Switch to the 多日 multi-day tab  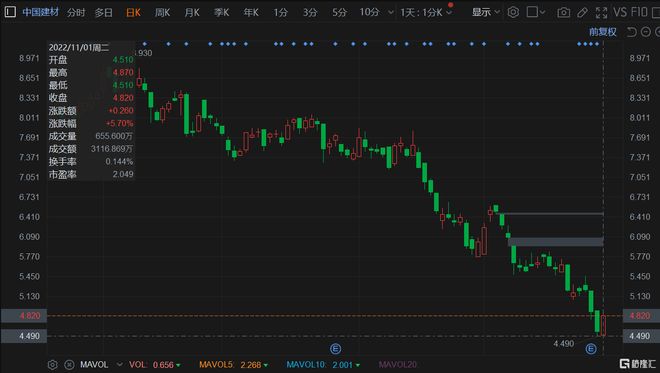tap(104, 13)
